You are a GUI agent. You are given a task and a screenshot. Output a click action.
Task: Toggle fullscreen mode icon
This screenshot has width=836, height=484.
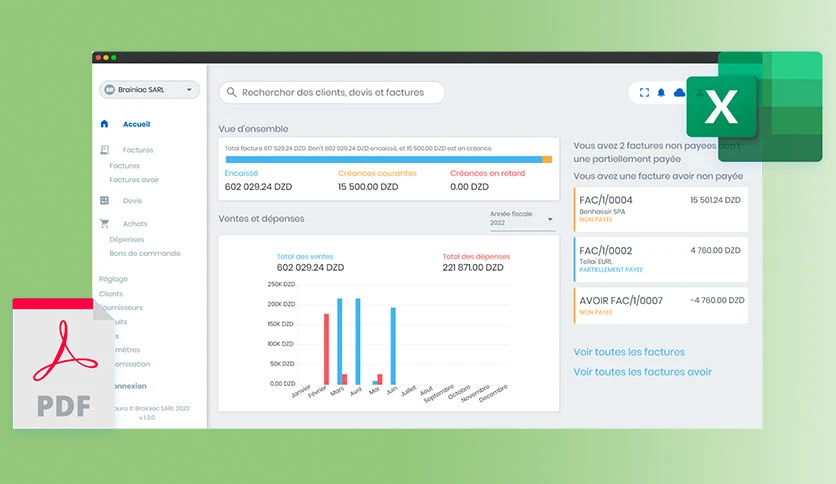tap(645, 92)
